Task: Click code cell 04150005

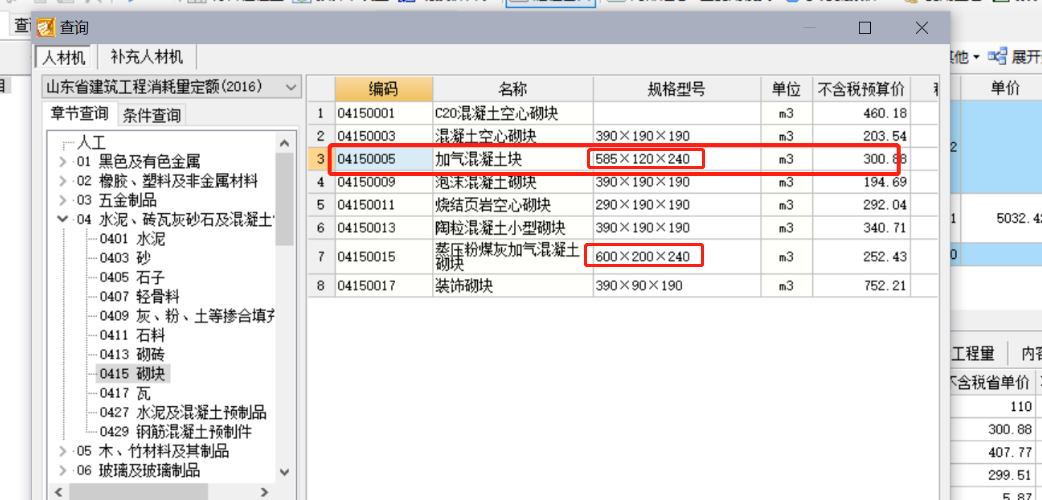Action: (x=383, y=159)
